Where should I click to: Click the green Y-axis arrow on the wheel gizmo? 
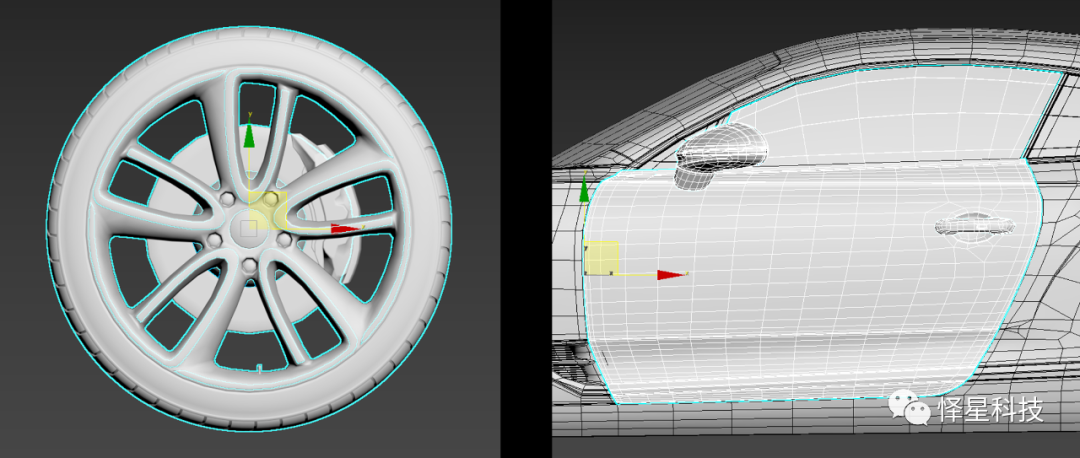[x=249, y=134]
